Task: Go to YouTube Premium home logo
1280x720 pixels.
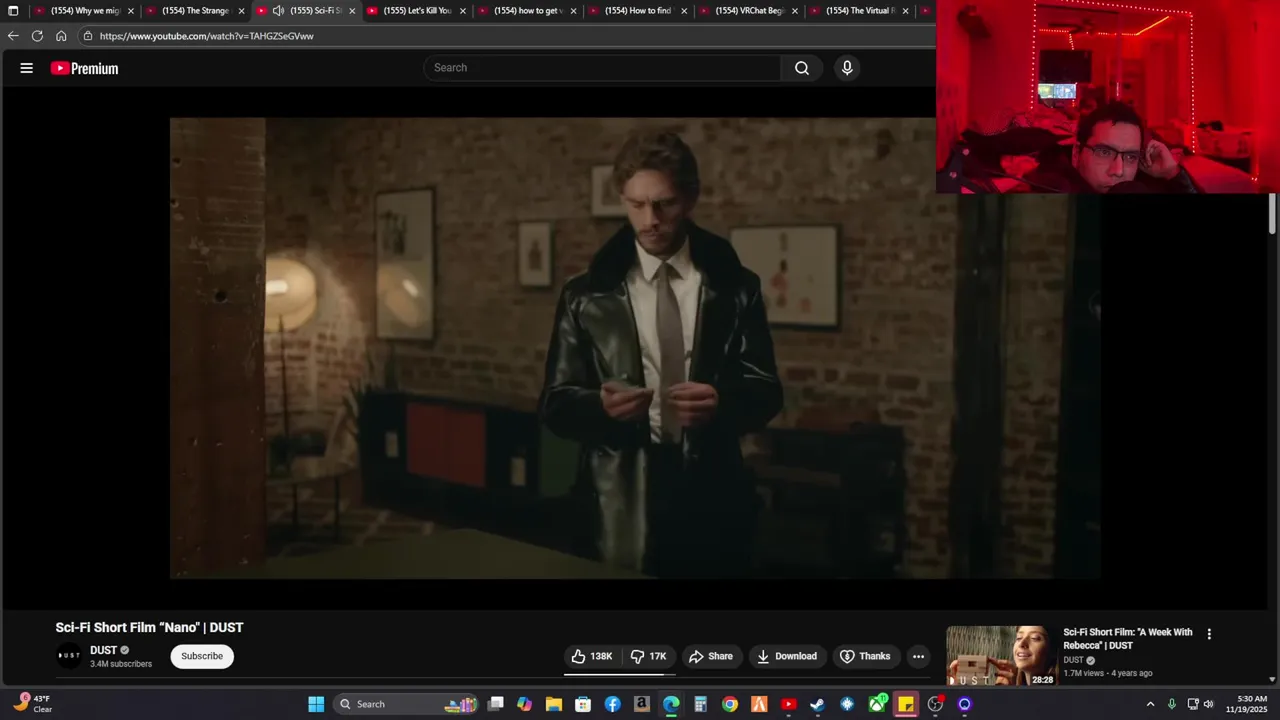Action: [85, 68]
